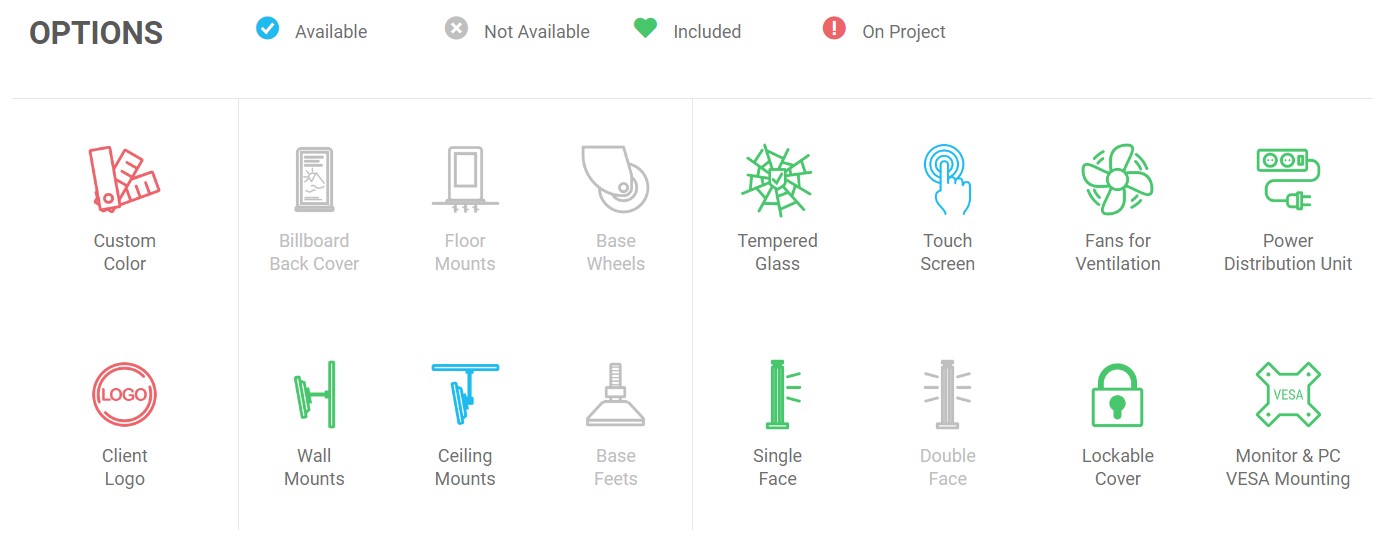
Task: Click the Power Distribution Unit icon
Action: point(1288,179)
